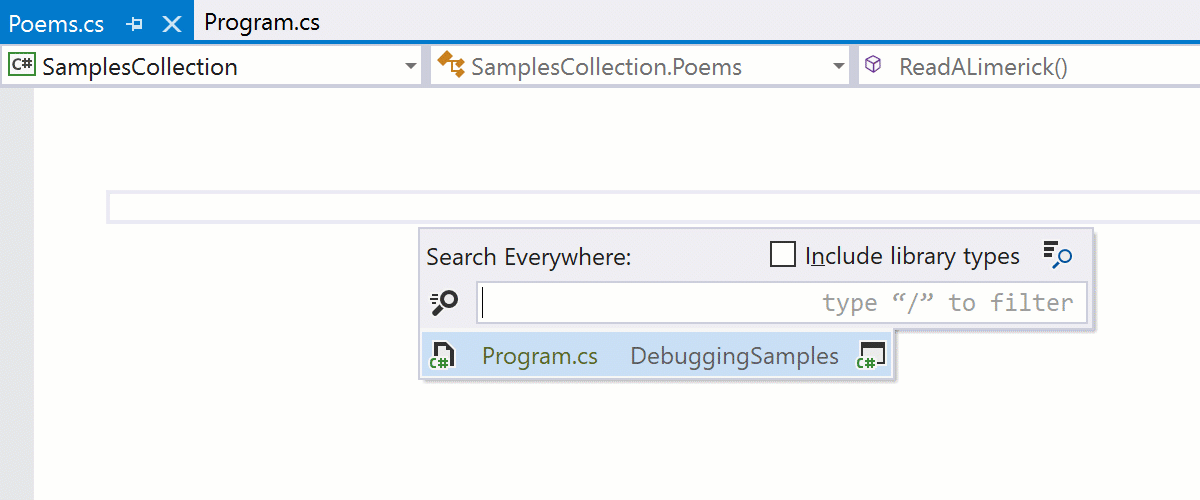
Task: Open the SamplesCollection.Poems type dropdown
Action: click(x=641, y=67)
